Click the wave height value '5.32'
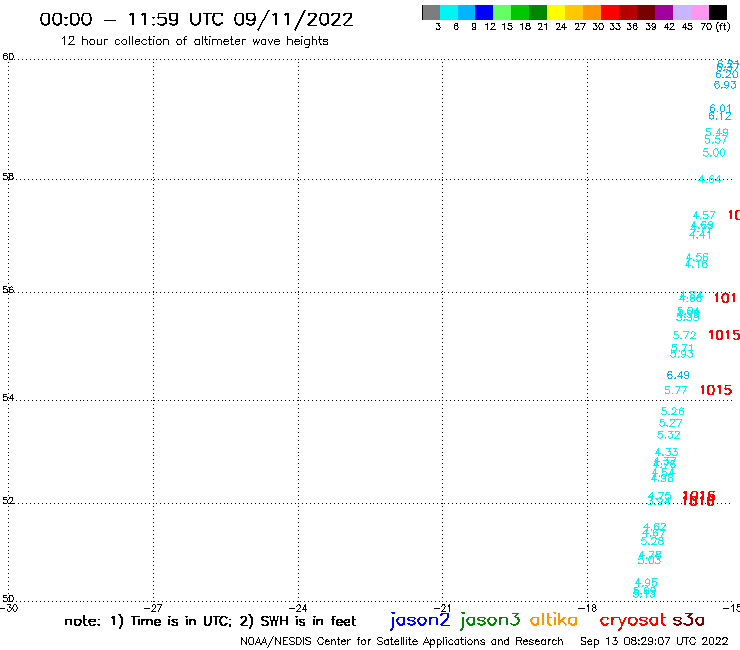This screenshot has width=740, height=650. point(669,435)
